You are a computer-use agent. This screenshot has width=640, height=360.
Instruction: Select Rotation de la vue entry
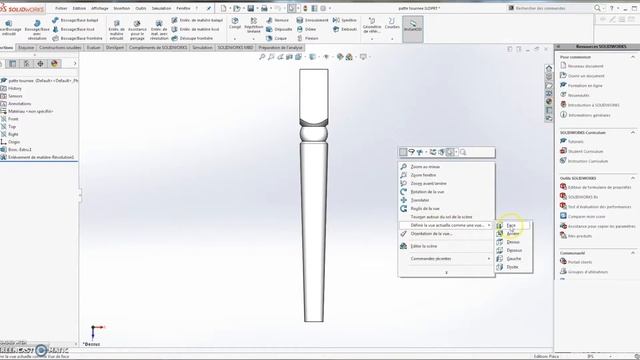point(447,192)
